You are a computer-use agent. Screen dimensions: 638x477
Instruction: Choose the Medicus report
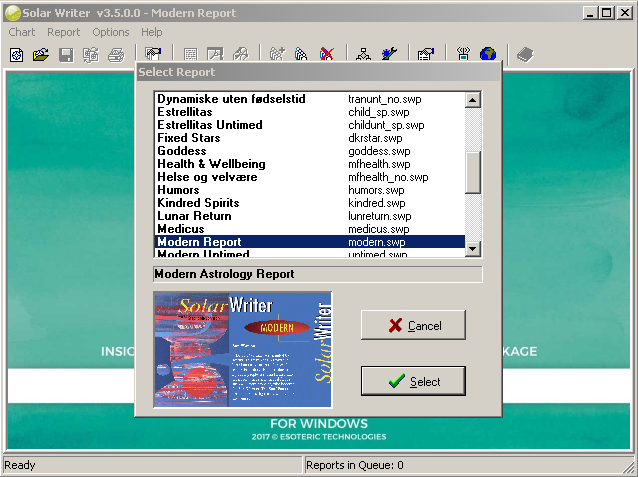click(310, 229)
